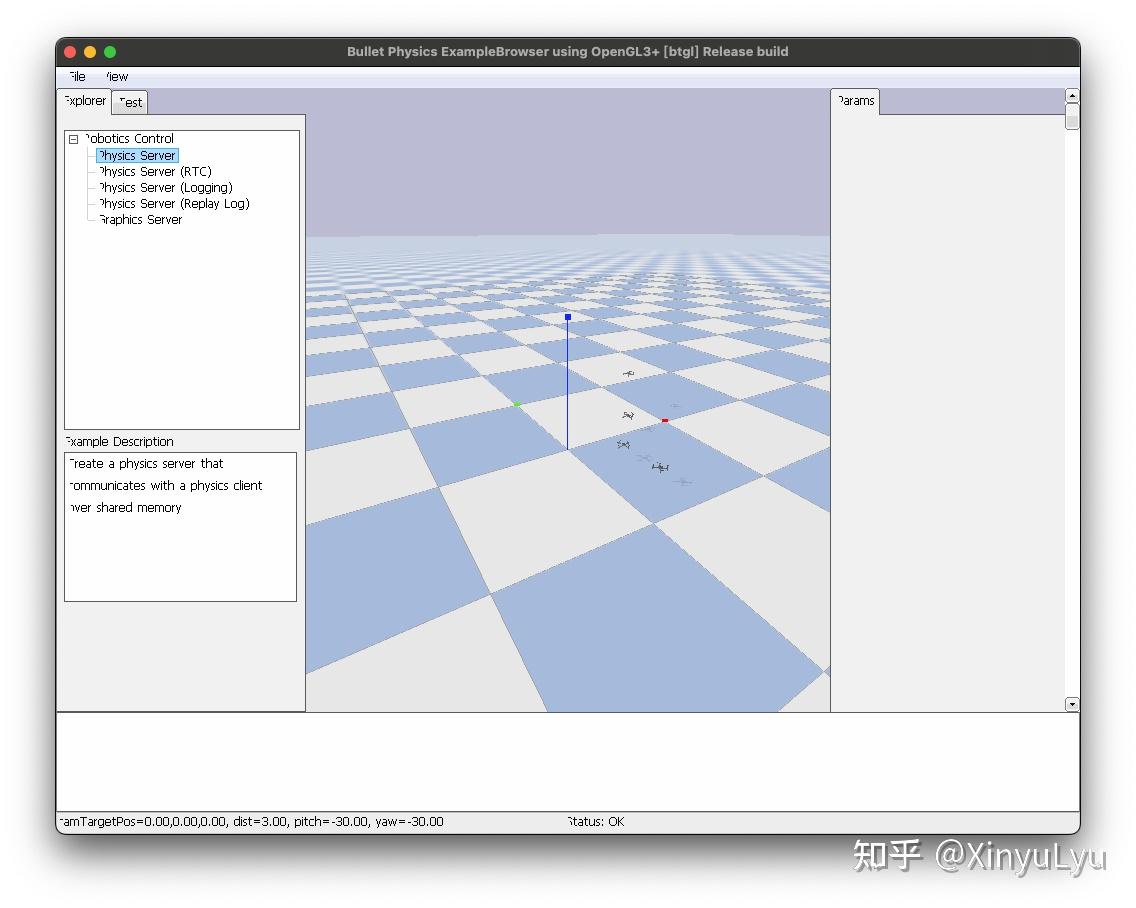Select the Graphics Server example
This screenshot has width=1136, height=908.
pyautogui.click(x=139, y=219)
